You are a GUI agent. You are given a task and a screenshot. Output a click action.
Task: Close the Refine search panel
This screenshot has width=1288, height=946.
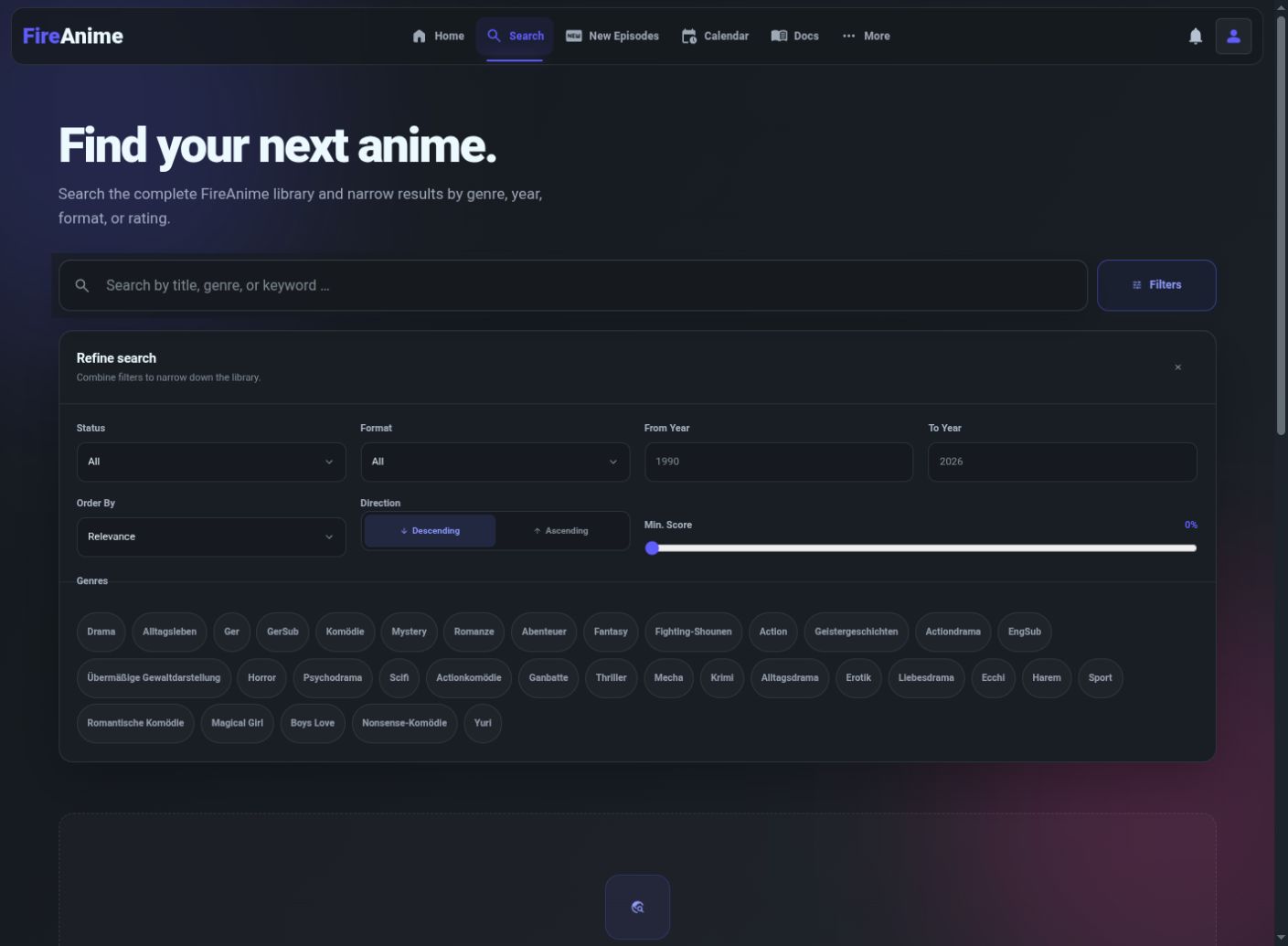pyautogui.click(x=1177, y=367)
